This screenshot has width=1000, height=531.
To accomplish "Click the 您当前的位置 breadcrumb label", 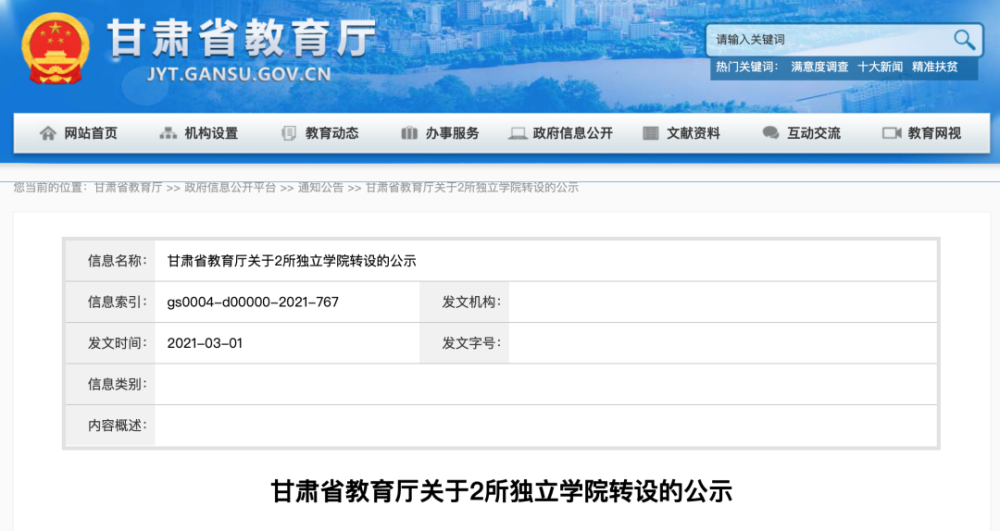I will [x=50, y=187].
